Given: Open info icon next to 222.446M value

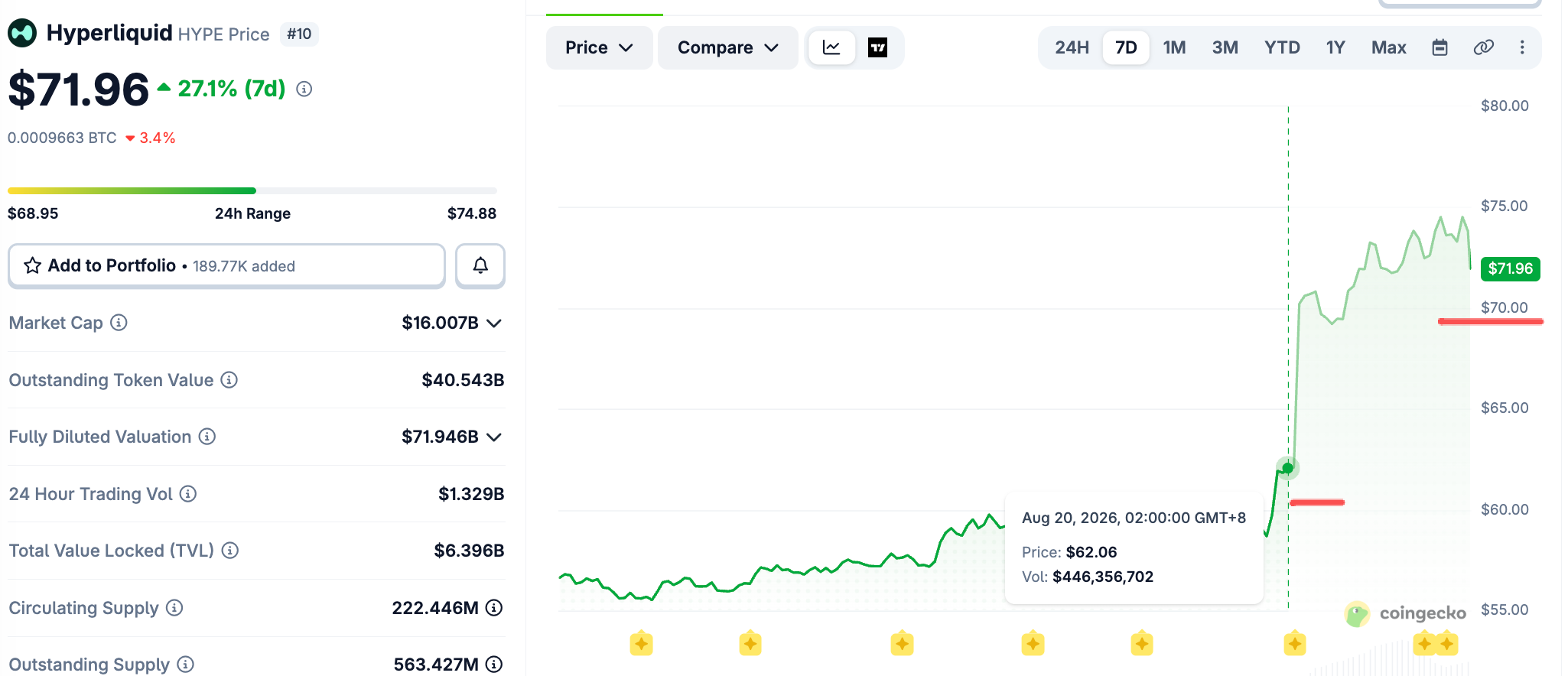Looking at the screenshot, I should (495, 608).
